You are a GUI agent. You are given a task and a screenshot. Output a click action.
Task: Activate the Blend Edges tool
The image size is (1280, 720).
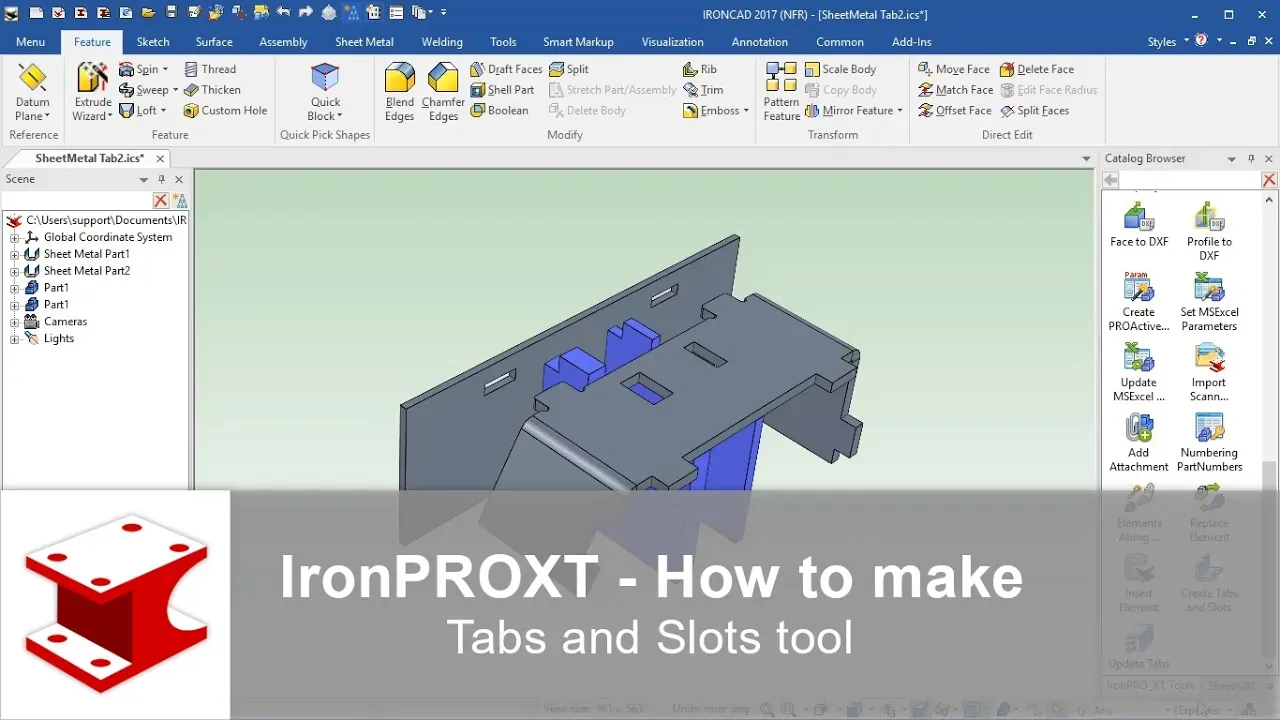[x=400, y=91]
